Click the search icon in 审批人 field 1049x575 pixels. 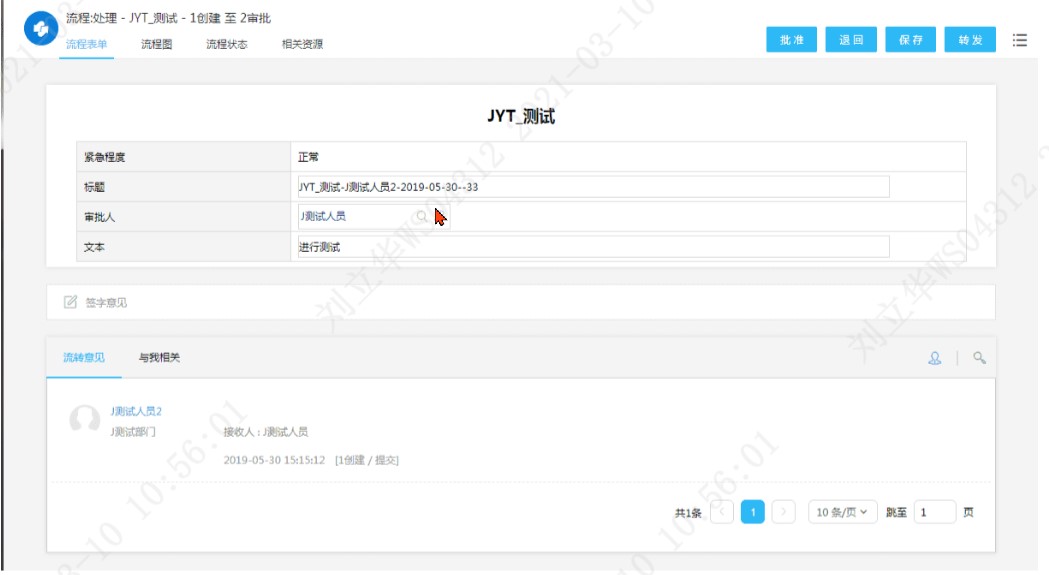click(421, 216)
